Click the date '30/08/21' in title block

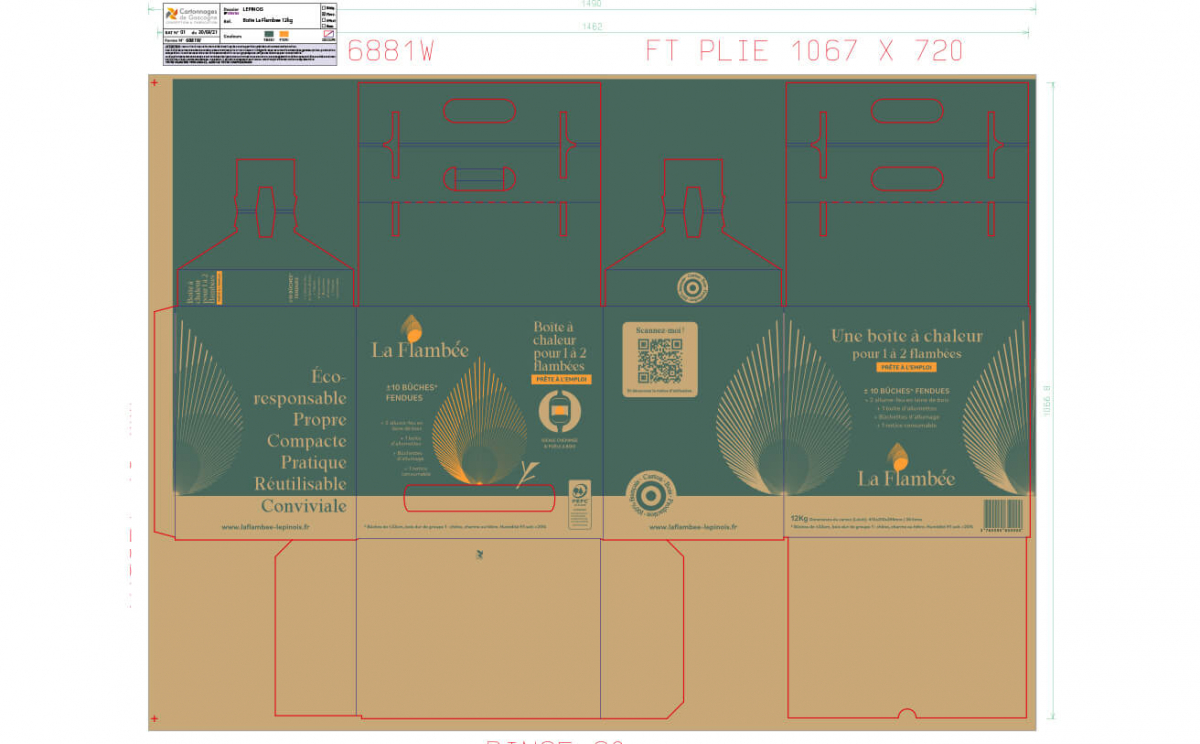point(208,33)
